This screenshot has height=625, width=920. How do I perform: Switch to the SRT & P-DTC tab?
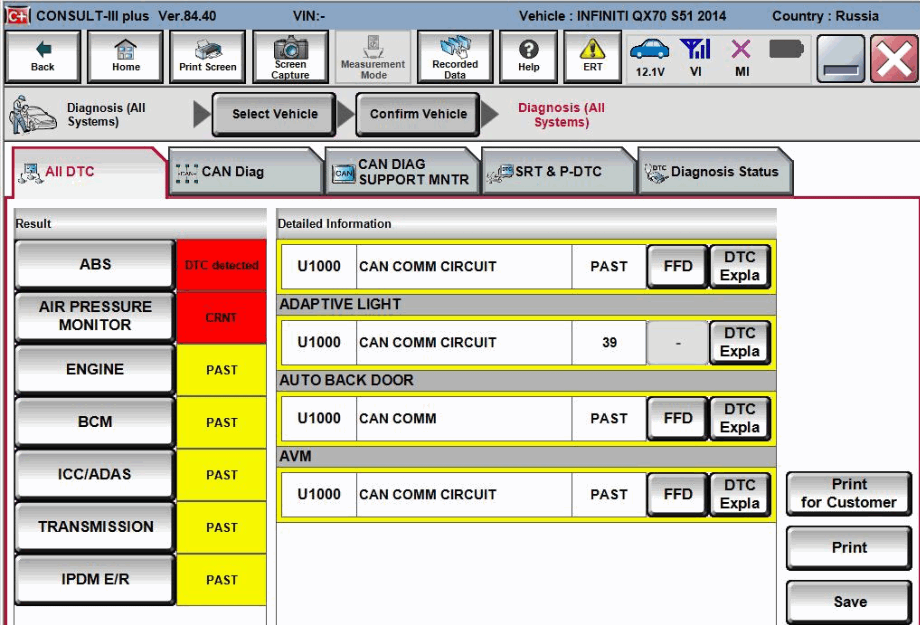click(x=559, y=172)
